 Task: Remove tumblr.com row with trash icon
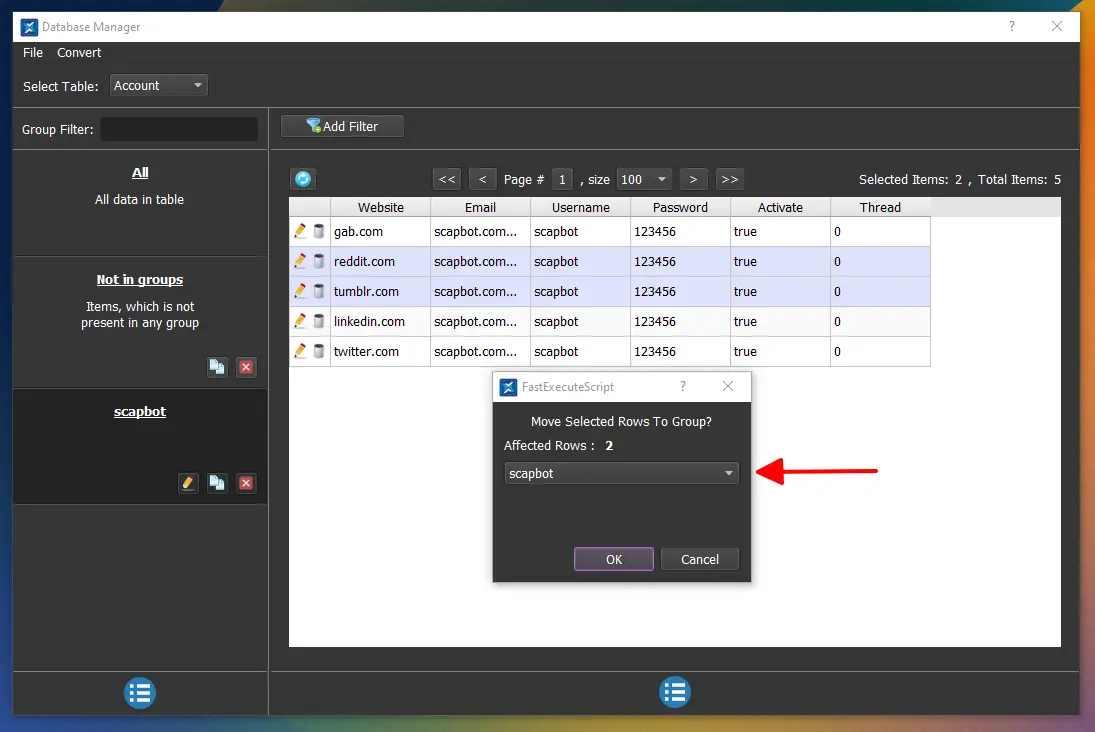pos(318,291)
